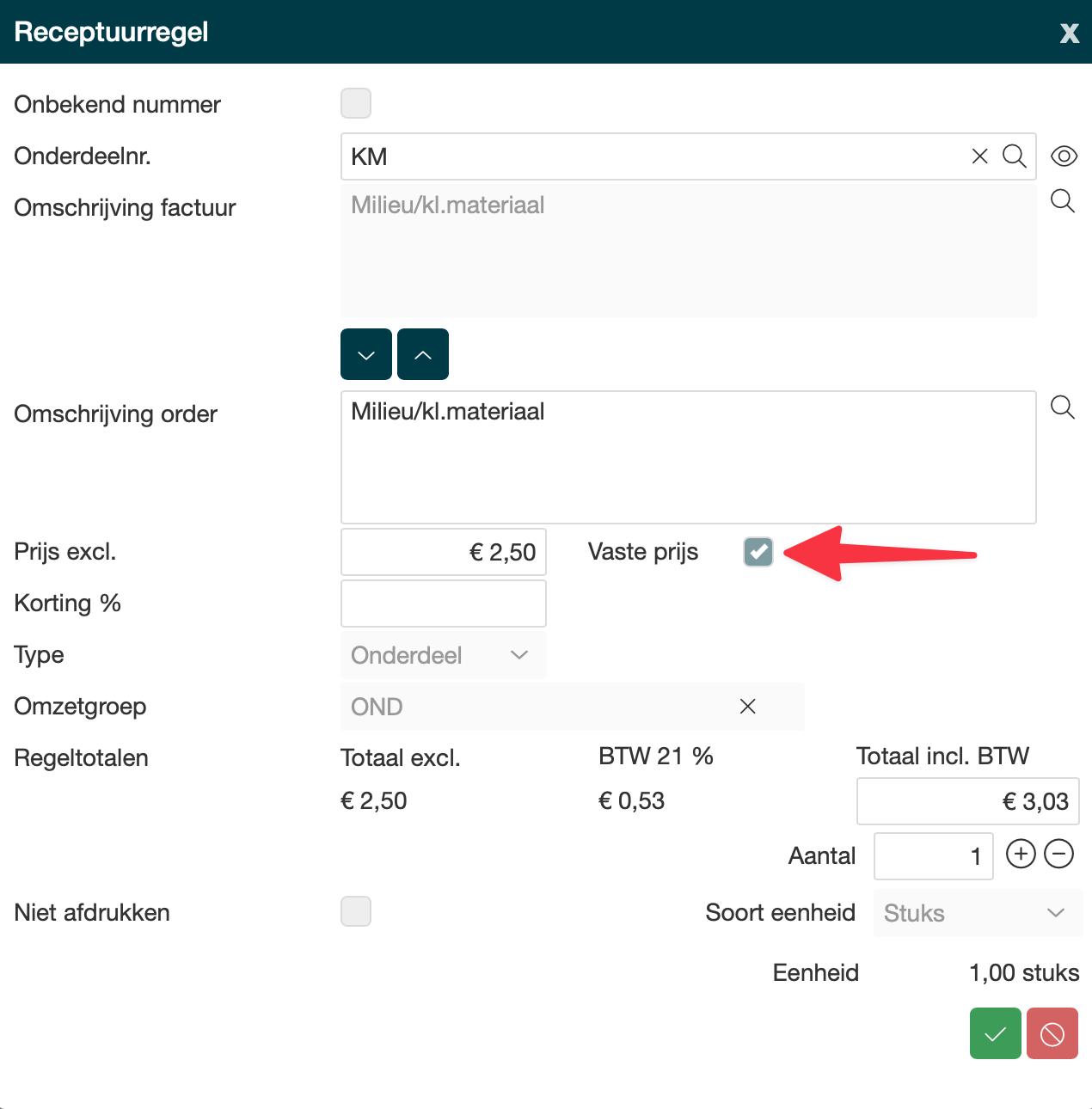Increase Aantal with the plus icon
1092x1109 pixels.
(1021, 855)
